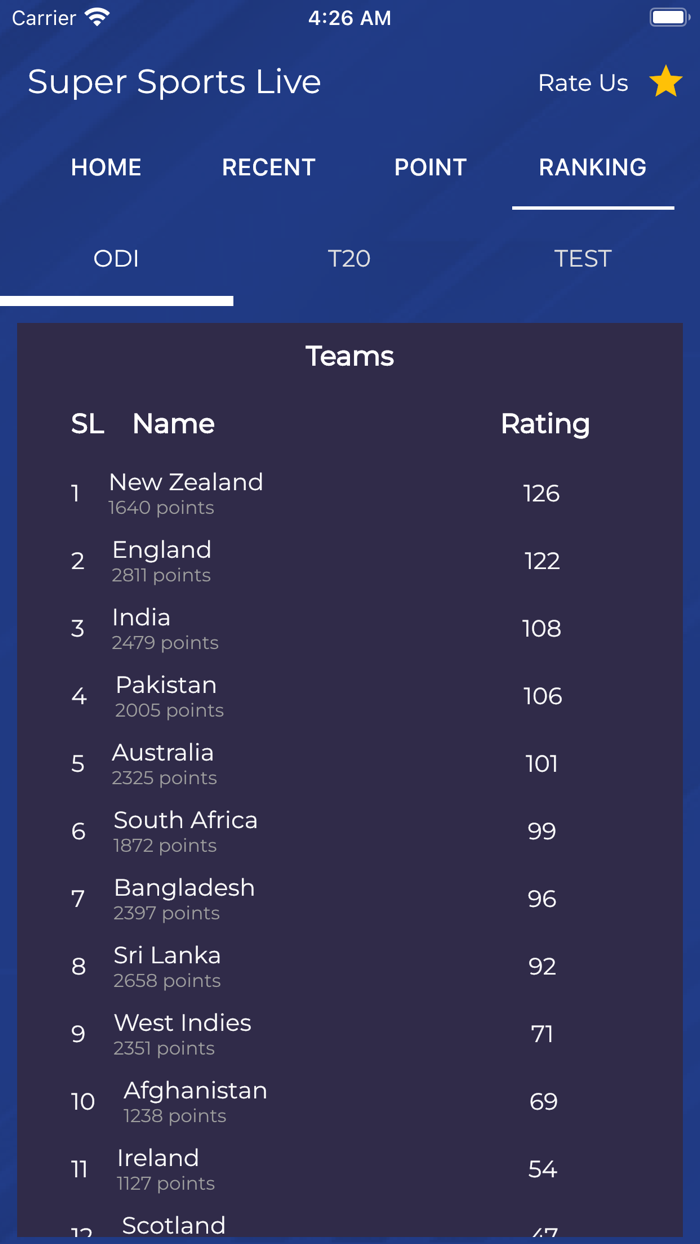
Task: Switch to the RECENT tab
Action: point(268,168)
